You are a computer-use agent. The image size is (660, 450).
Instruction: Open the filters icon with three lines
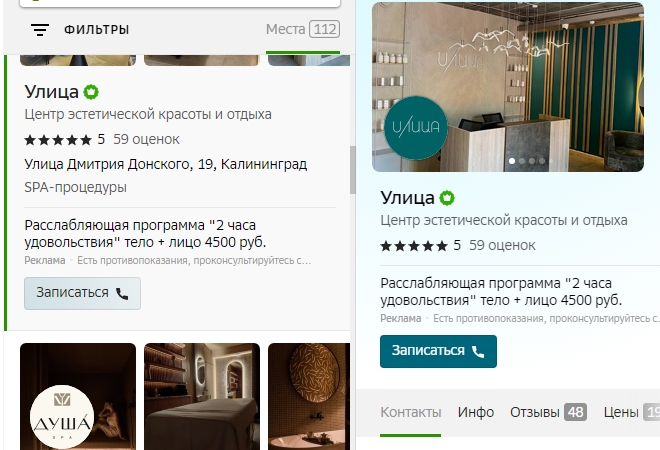(x=40, y=30)
